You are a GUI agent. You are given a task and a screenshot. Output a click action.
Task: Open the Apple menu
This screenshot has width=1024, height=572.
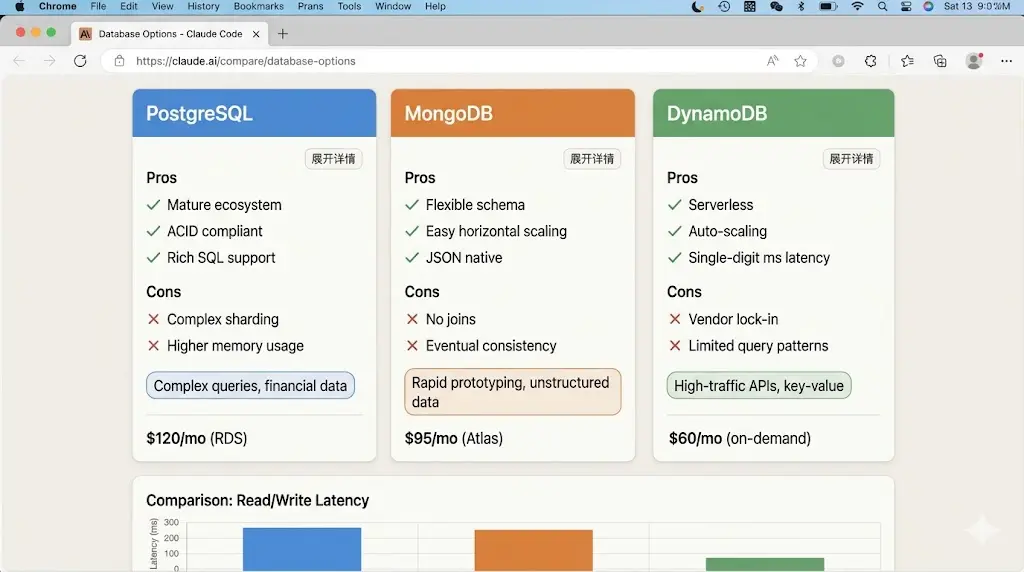click(x=20, y=7)
